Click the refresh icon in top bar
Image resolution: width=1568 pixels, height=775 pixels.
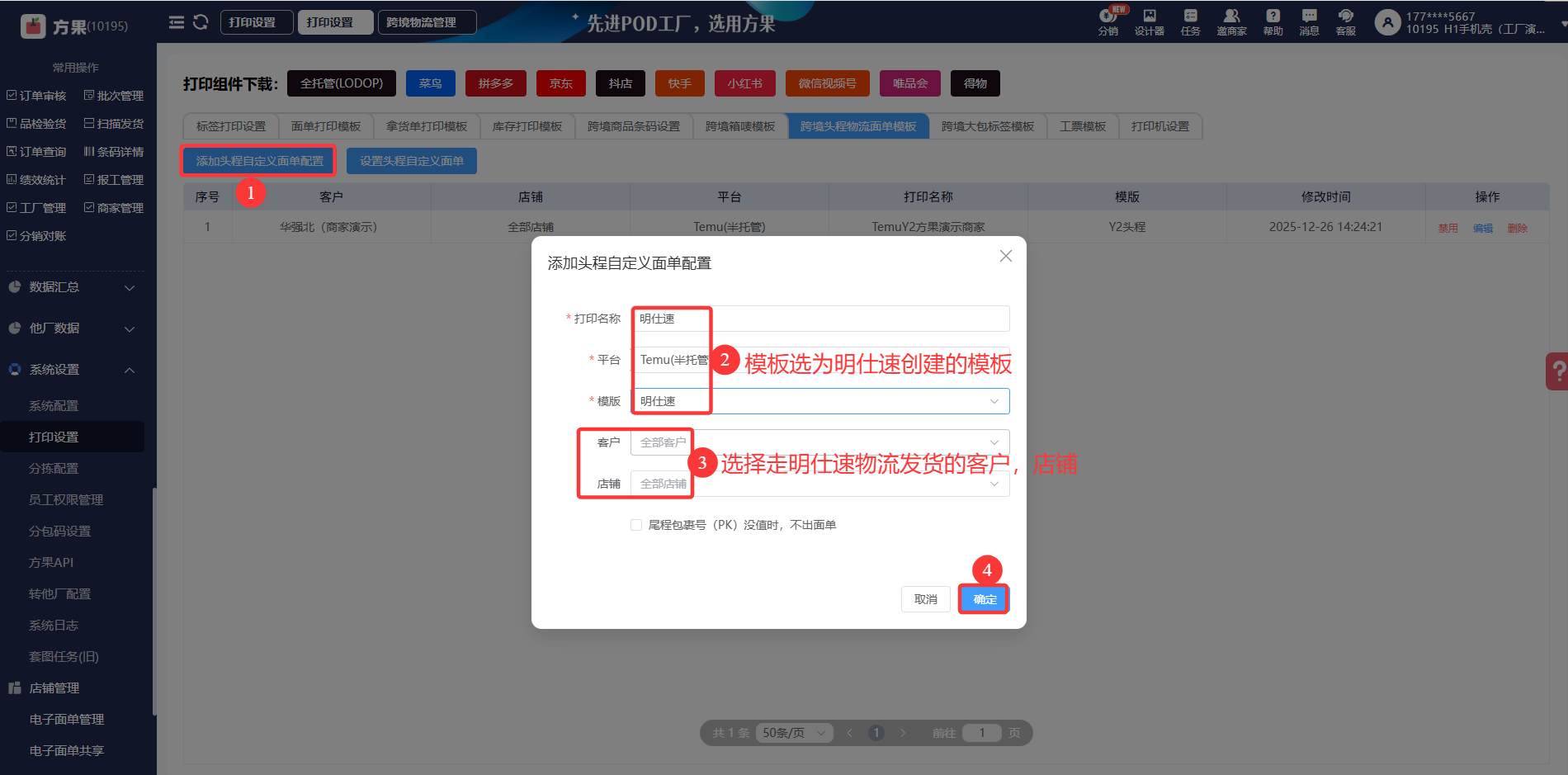[201, 22]
